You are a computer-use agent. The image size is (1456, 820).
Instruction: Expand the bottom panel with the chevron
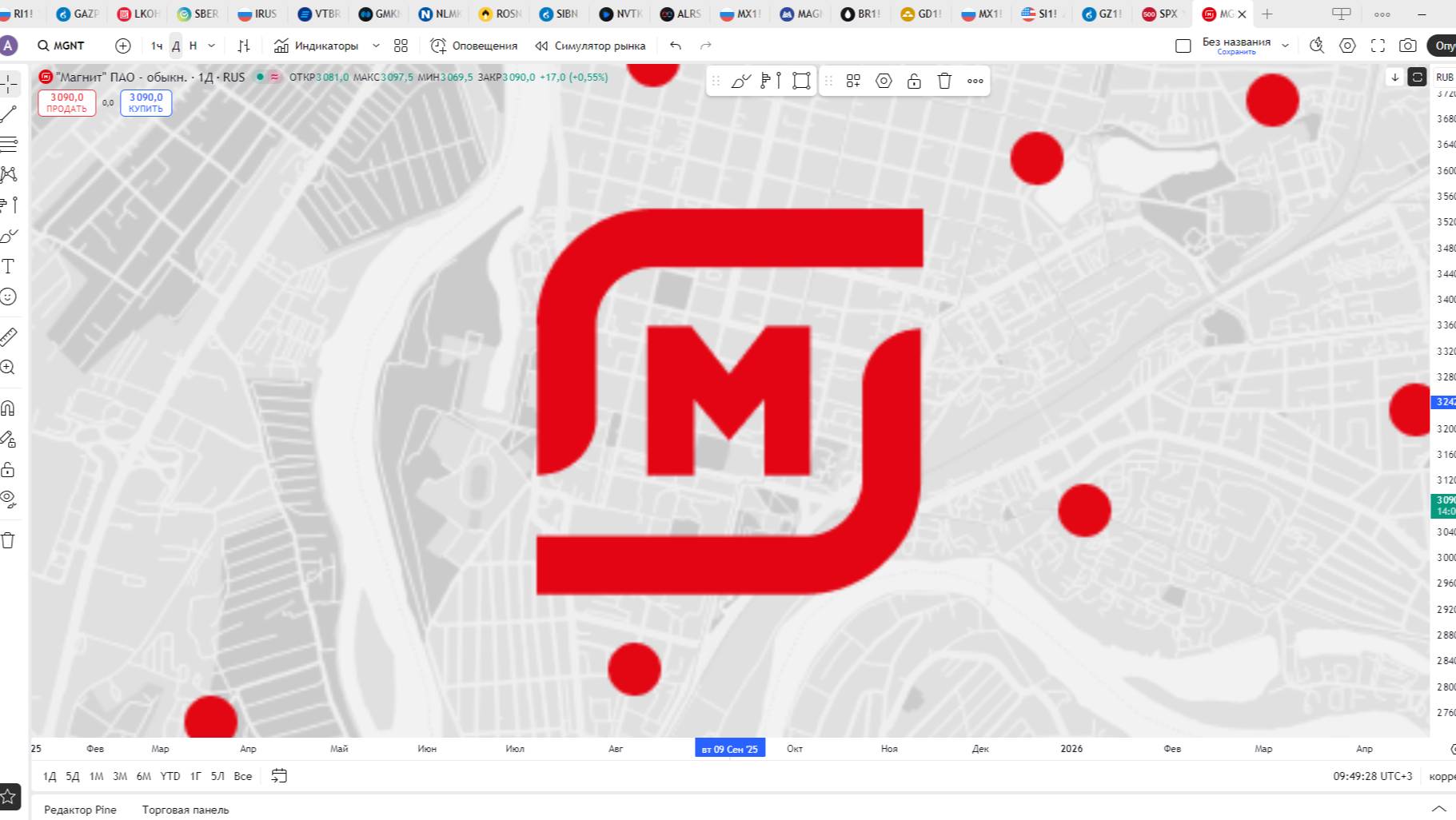(x=1438, y=809)
